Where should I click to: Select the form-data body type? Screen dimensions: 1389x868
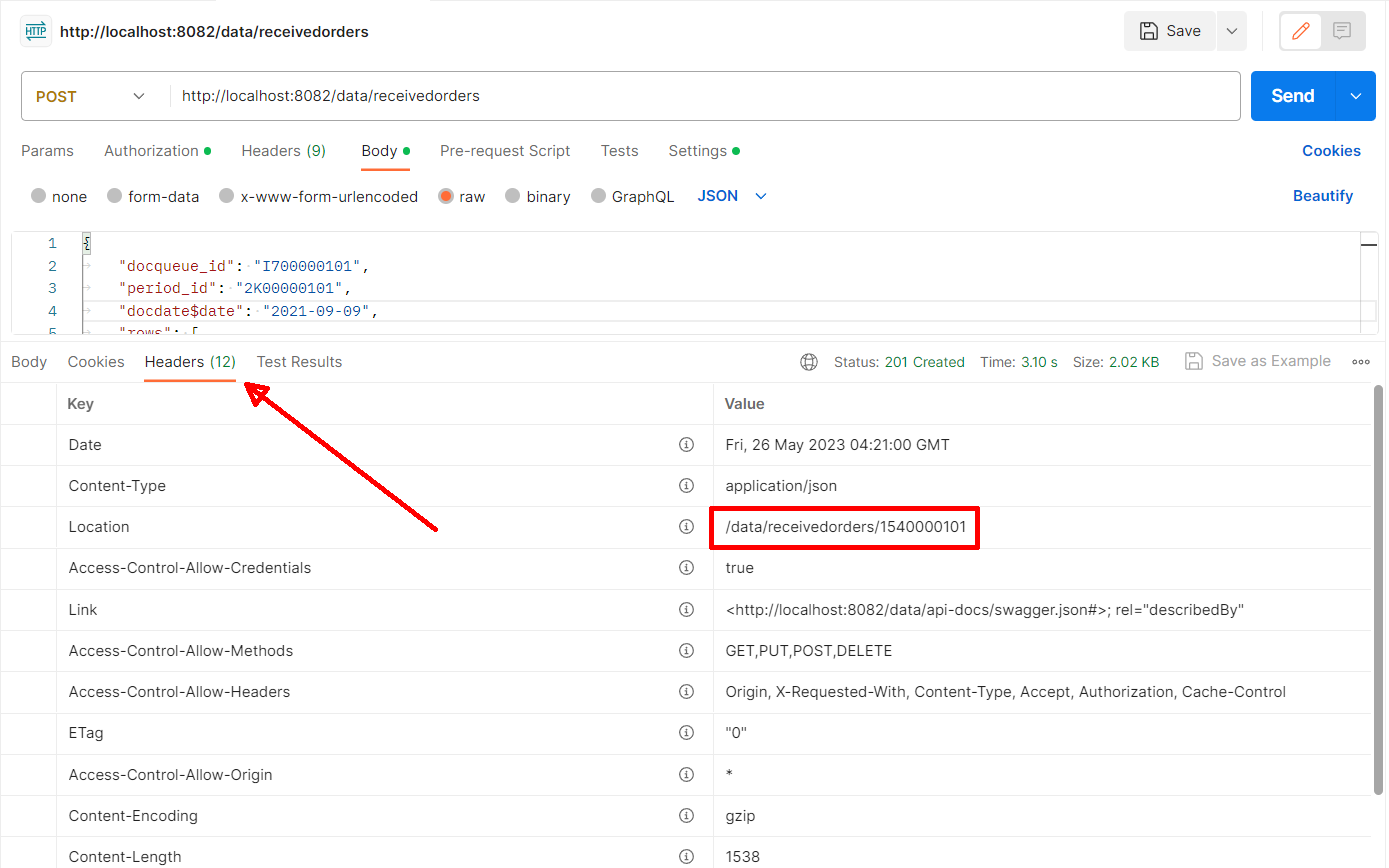point(153,197)
